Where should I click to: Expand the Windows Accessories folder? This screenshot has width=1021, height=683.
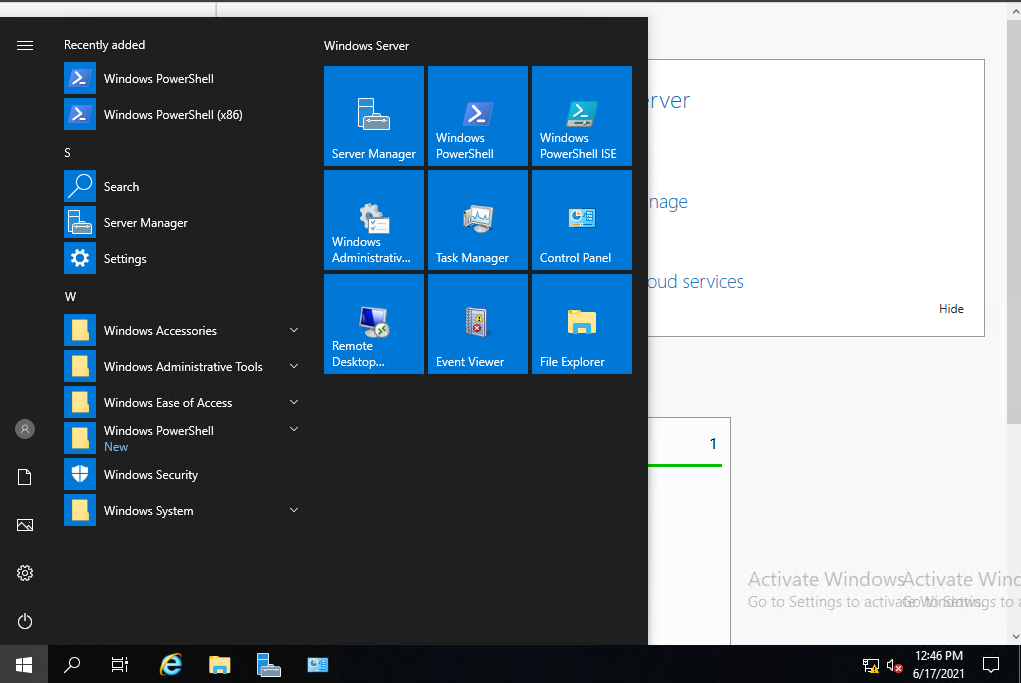(182, 331)
